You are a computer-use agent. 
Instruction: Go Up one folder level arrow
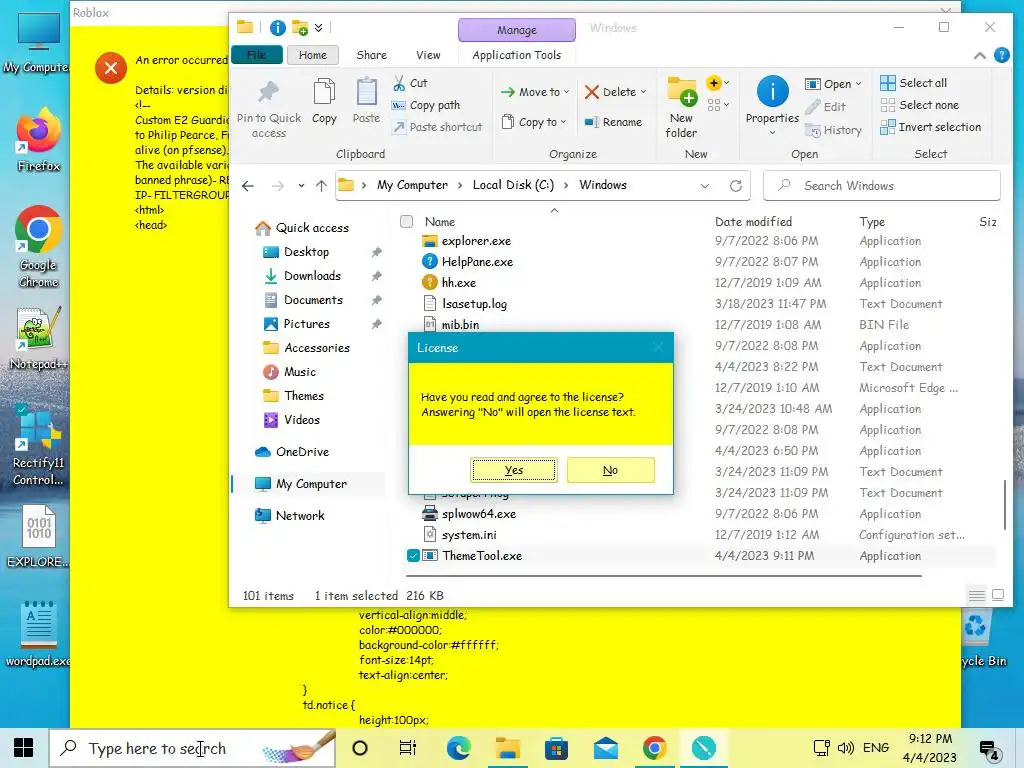[x=321, y=186]
